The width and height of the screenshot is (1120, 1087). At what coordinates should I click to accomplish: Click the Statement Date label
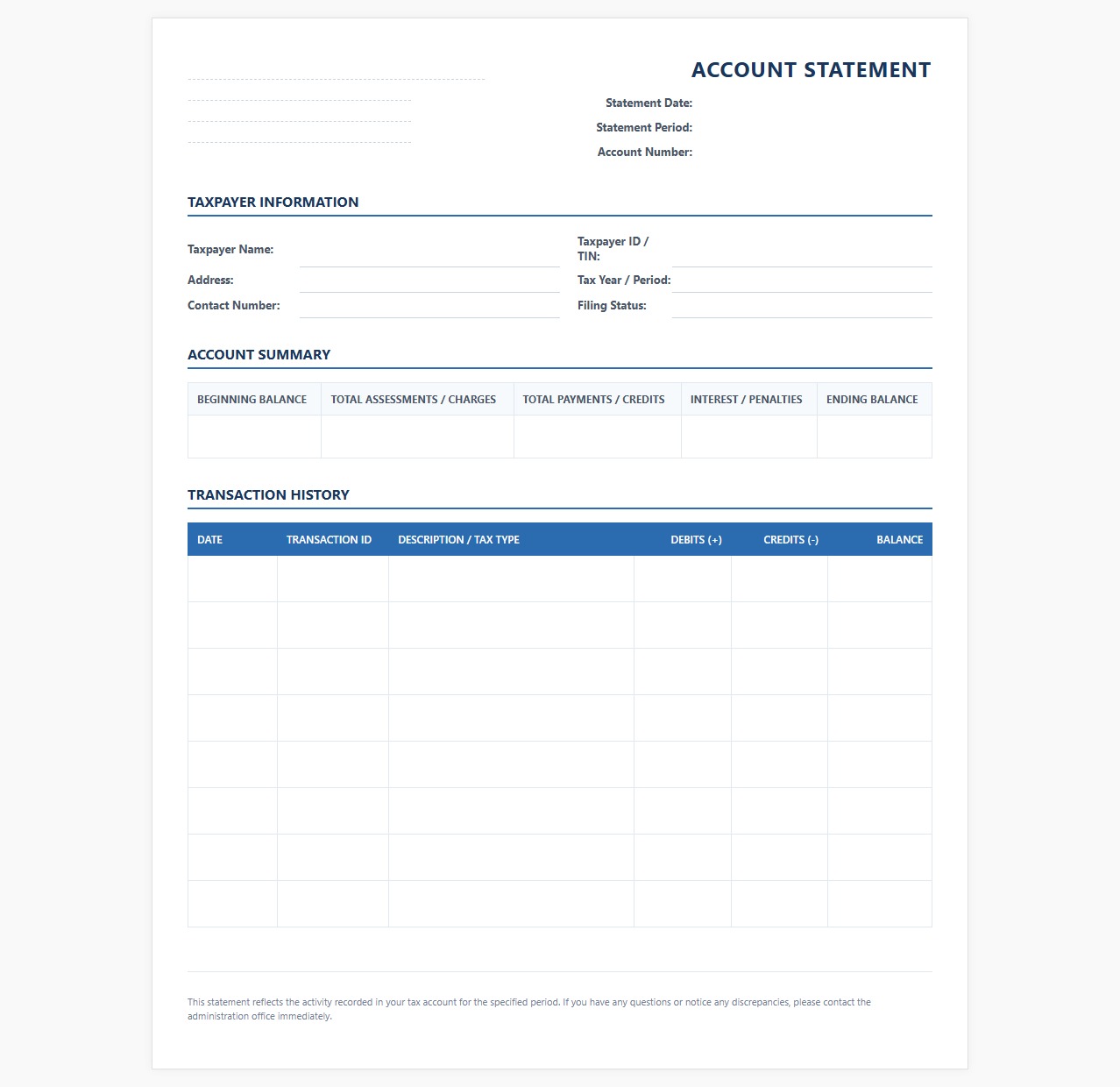pos(649,103)
